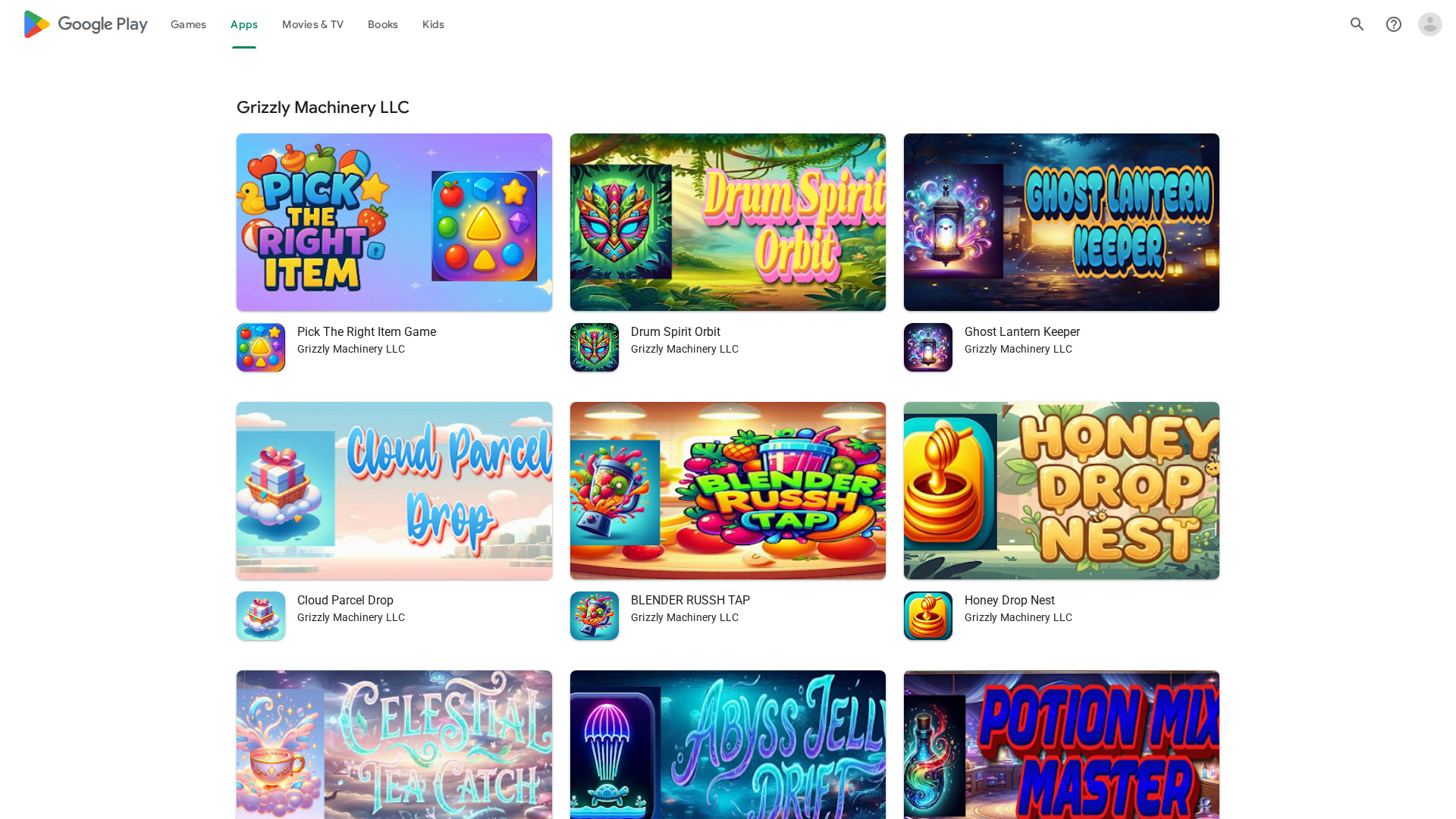Open the Pick The Right Item banner image
Image resolution: width=1456 pixels, height=819 pixels.
pyautogui.click(x=394, y=222)
